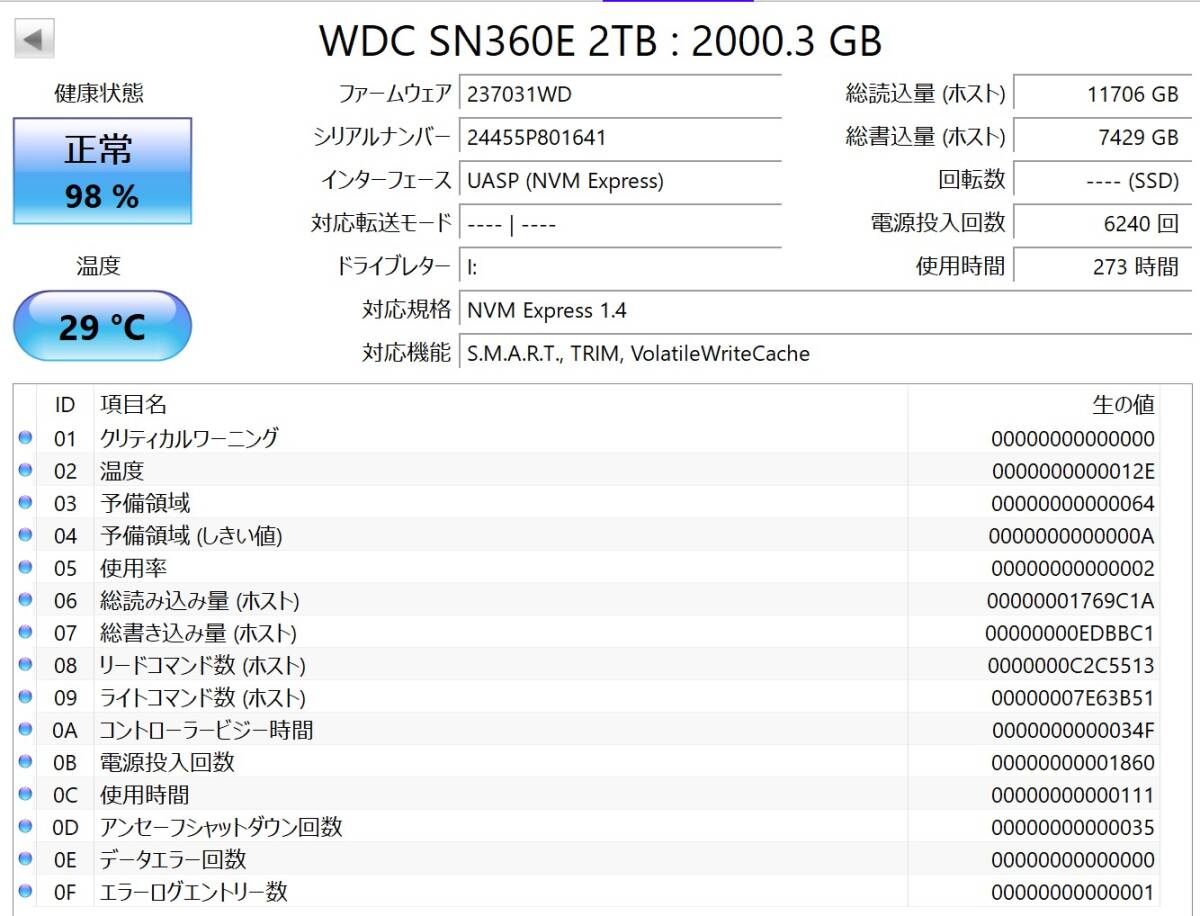
Task: Click the ライトコマンド数 (ホスト) row name
Action: pos(203,697)
